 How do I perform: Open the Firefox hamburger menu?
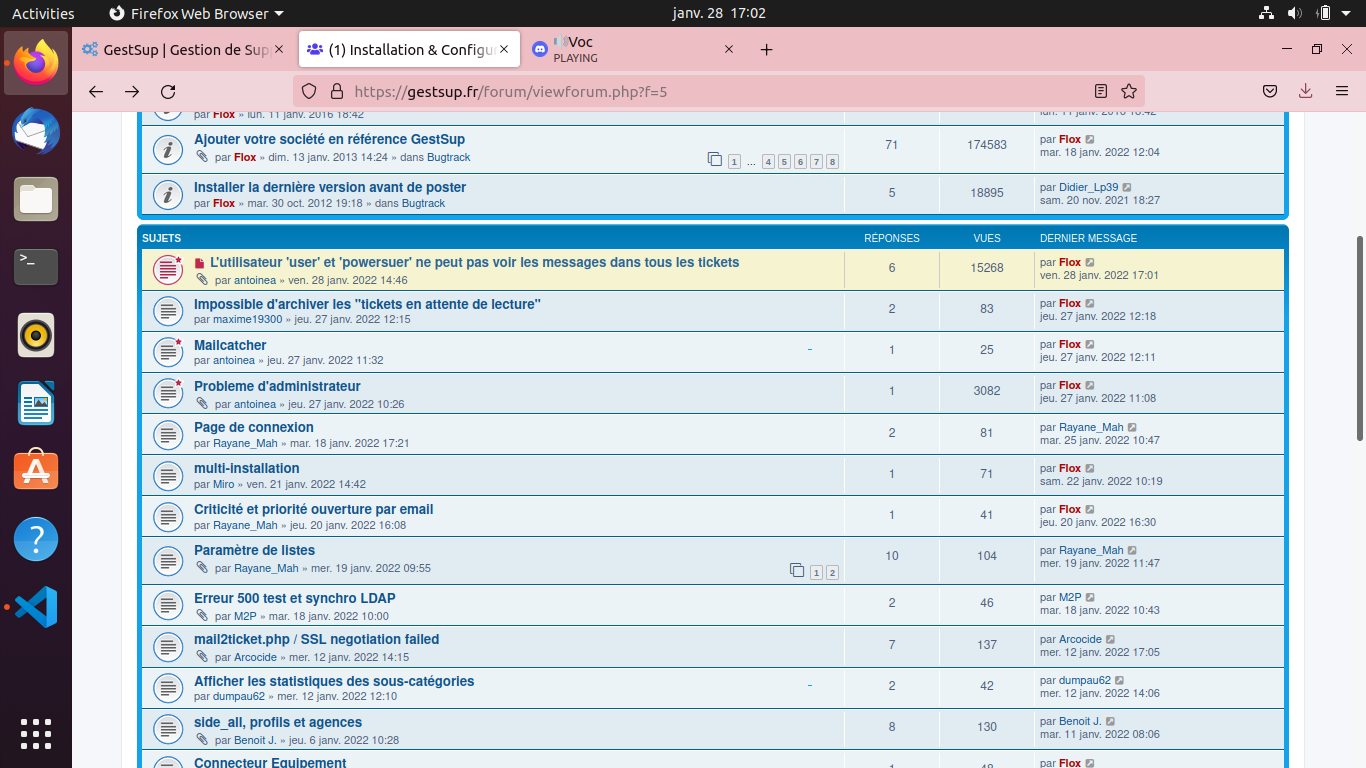(1342, 91)
